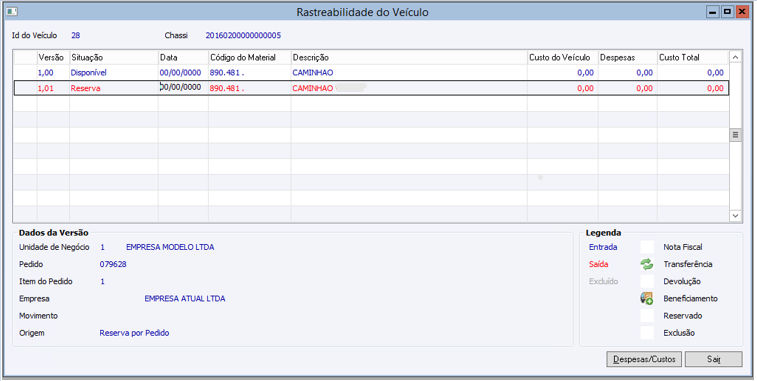Sort by Versão column header
This screenshot has width=757, height=381.
[53, 57]
